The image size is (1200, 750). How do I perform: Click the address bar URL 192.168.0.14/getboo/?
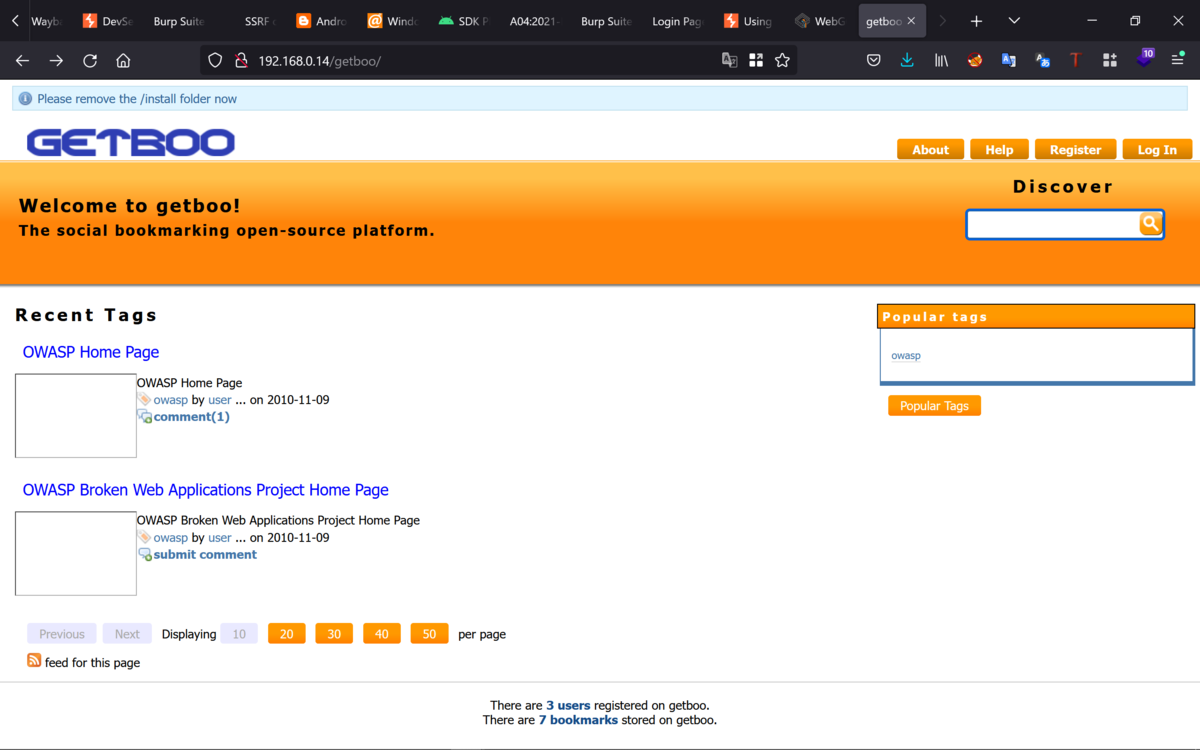(320, 61)
